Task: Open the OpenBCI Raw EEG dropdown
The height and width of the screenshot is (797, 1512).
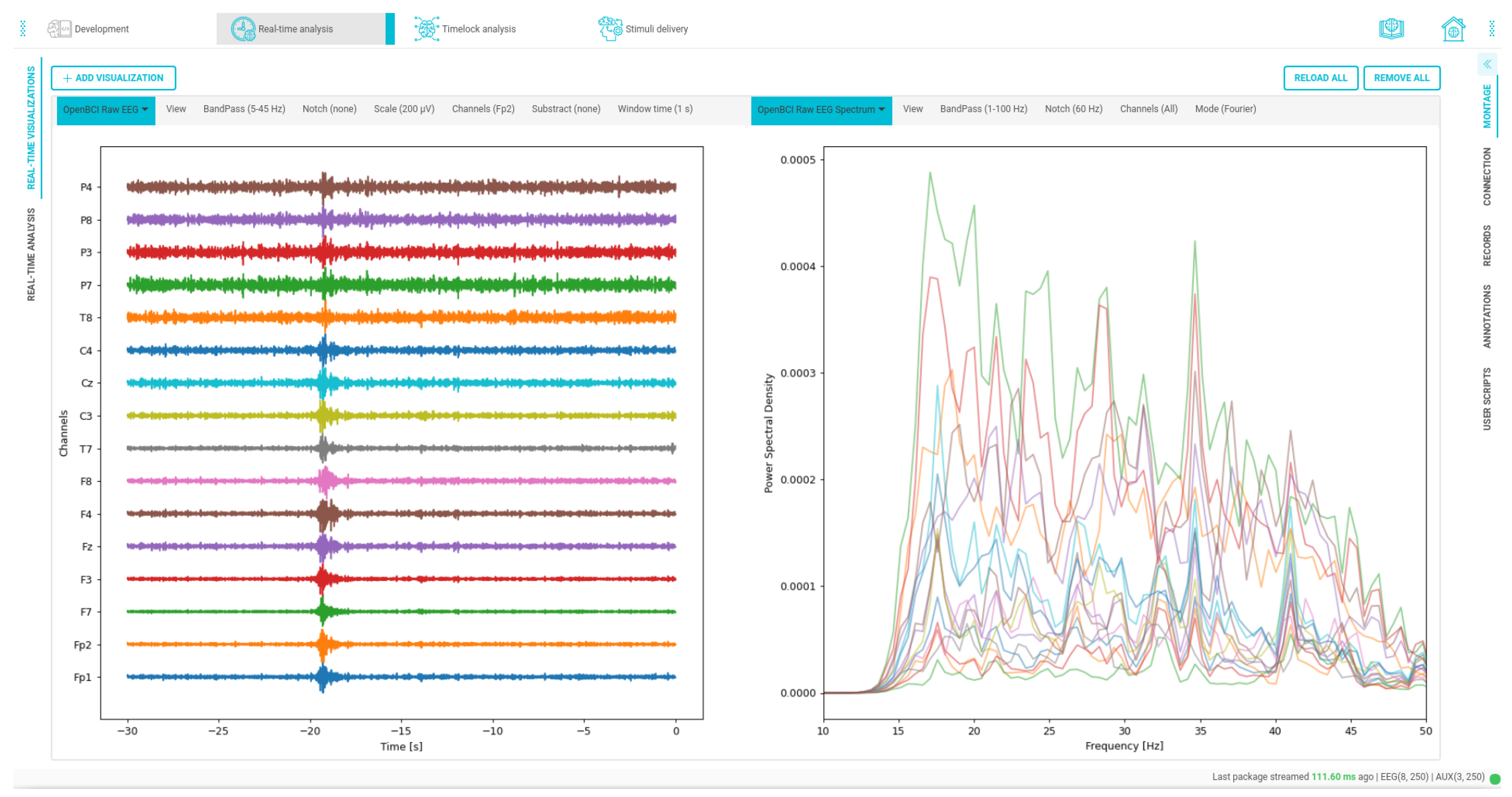Action: point(106,110)
